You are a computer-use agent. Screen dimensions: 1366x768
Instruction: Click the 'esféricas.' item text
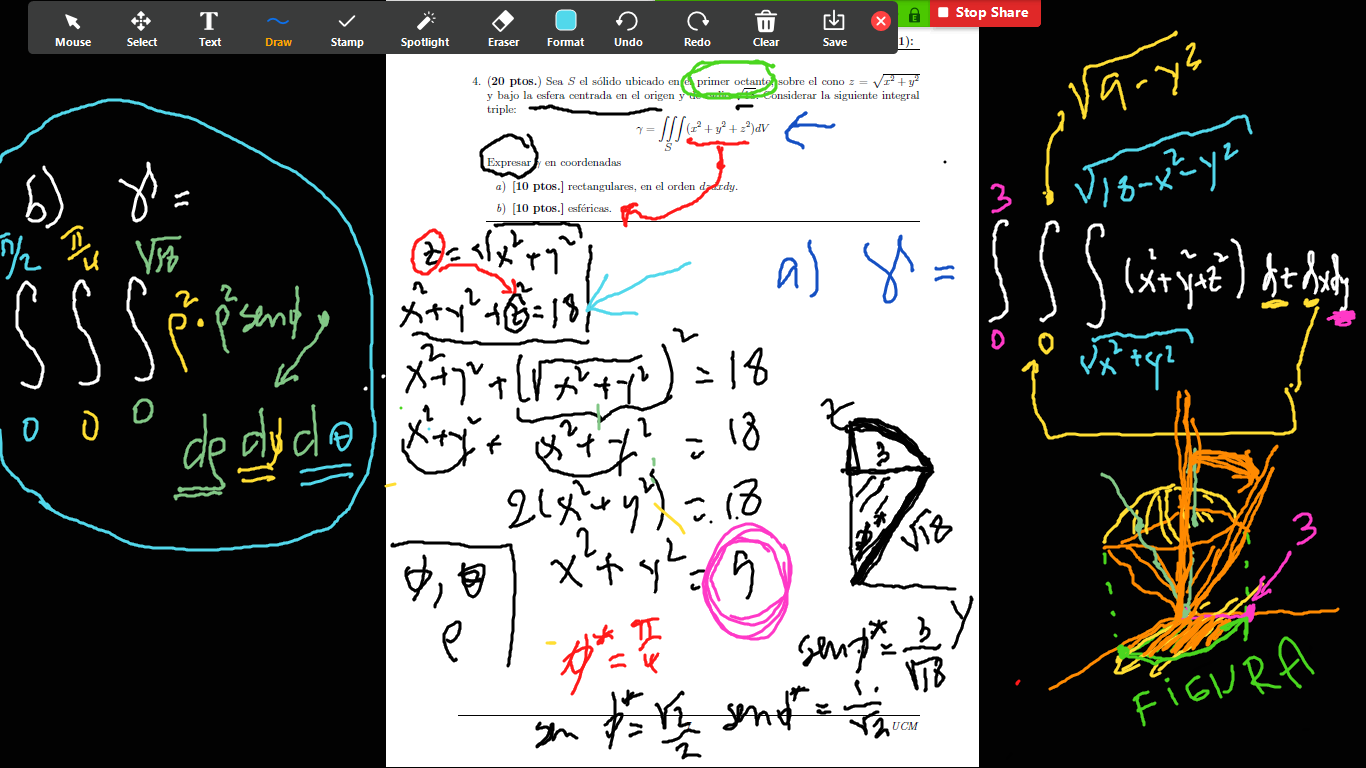pyautogui.click(x=589, y=209)
